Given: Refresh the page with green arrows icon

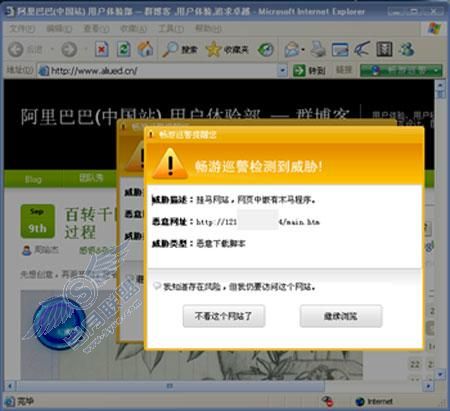Looking at the screenshot, I should [x=124, y=49].
